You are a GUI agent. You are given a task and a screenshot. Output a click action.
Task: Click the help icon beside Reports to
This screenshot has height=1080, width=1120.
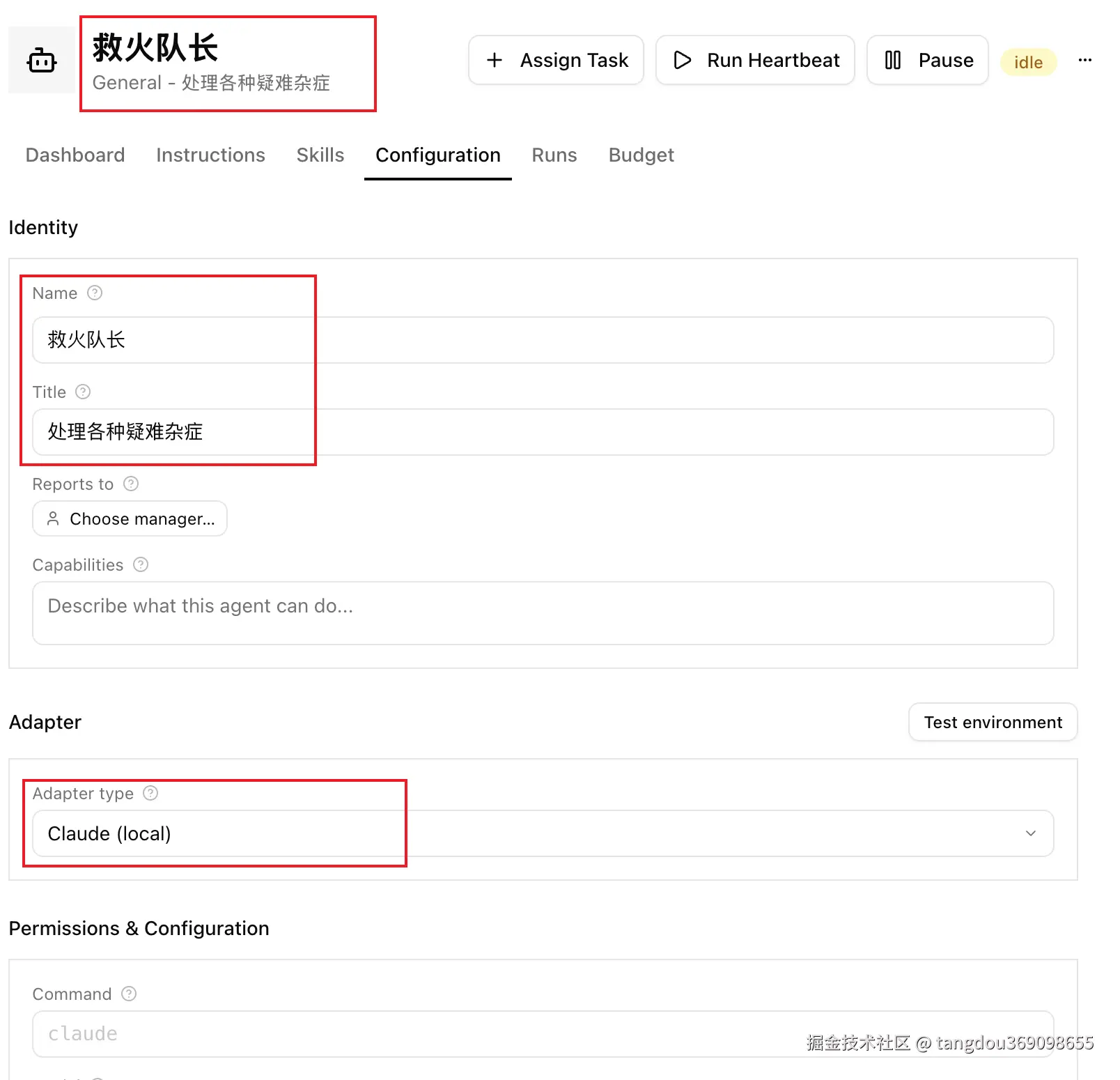(x=131, y=484)
